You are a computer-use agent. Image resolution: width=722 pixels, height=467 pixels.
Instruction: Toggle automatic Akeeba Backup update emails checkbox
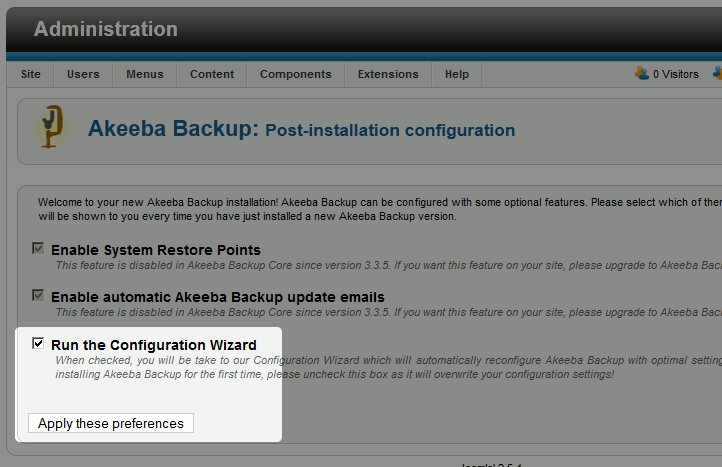pyautogui.click(x=38, y=296)
